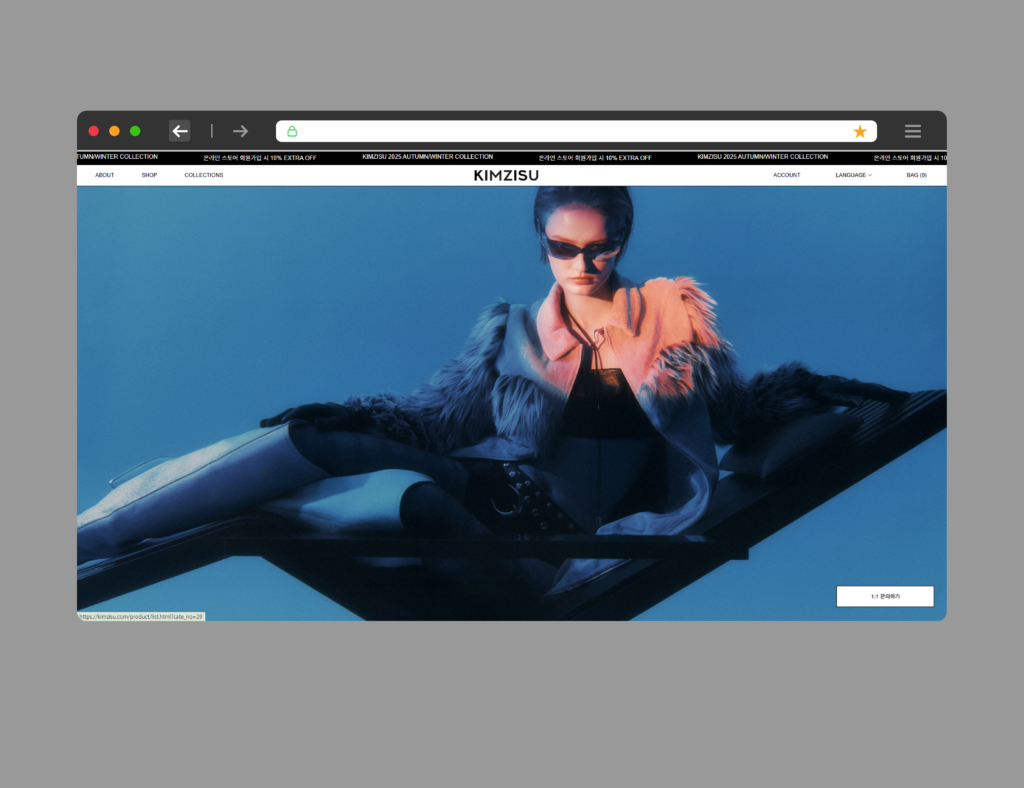Click the red window close button

point(94,131)
